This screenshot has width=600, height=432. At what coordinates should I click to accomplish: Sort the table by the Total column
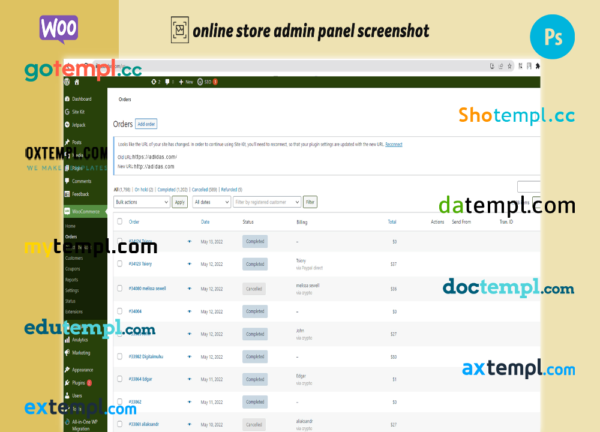[392, 222]
